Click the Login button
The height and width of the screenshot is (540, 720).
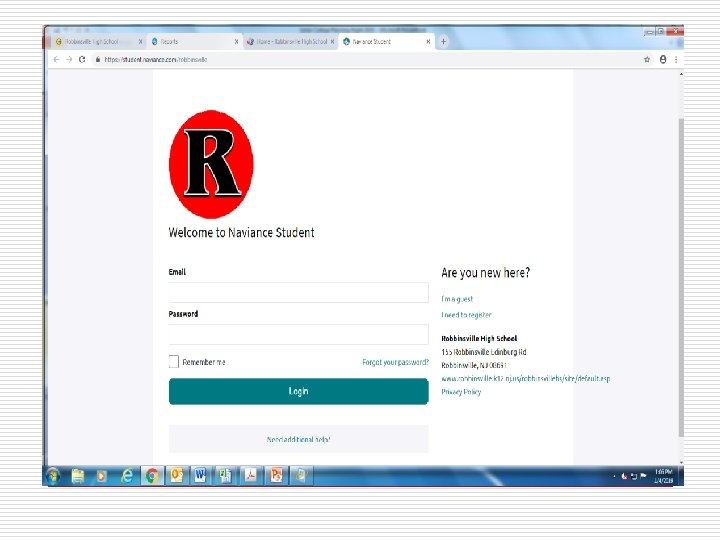[x=298, y=391]
